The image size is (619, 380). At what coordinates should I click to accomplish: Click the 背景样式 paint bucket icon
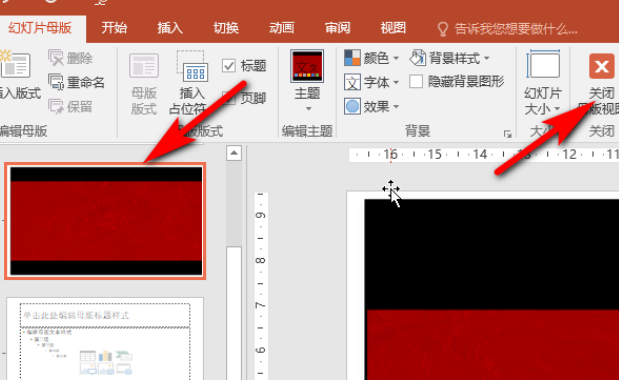pyautogui.click(x=417, y=58)
